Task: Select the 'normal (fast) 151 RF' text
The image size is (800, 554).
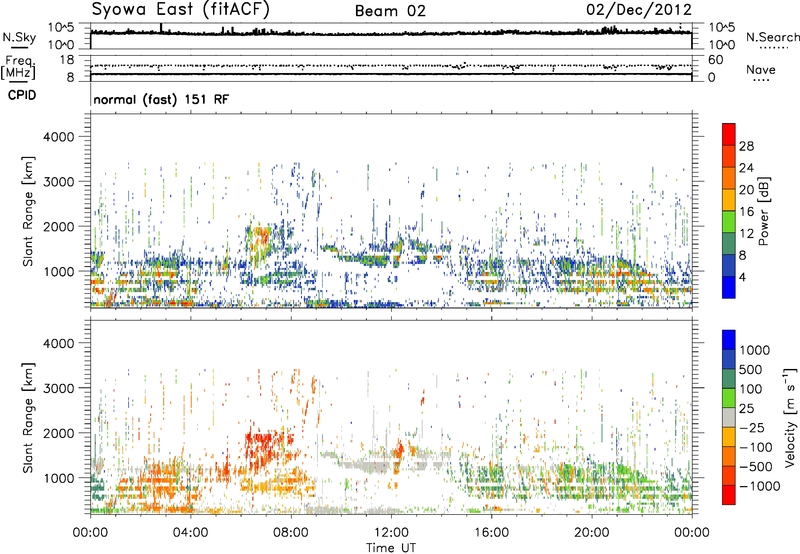Action: click(x=161, y=99)
